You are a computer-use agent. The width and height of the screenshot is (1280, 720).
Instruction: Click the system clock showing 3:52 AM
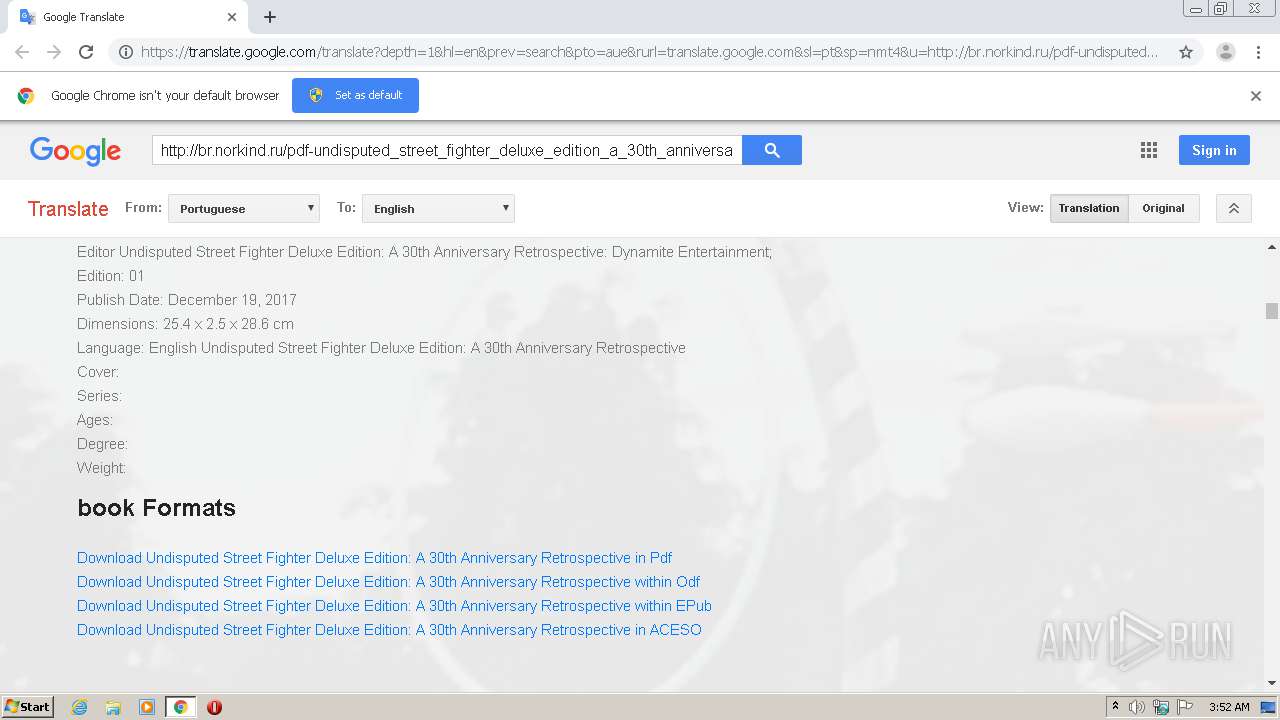1229,707
